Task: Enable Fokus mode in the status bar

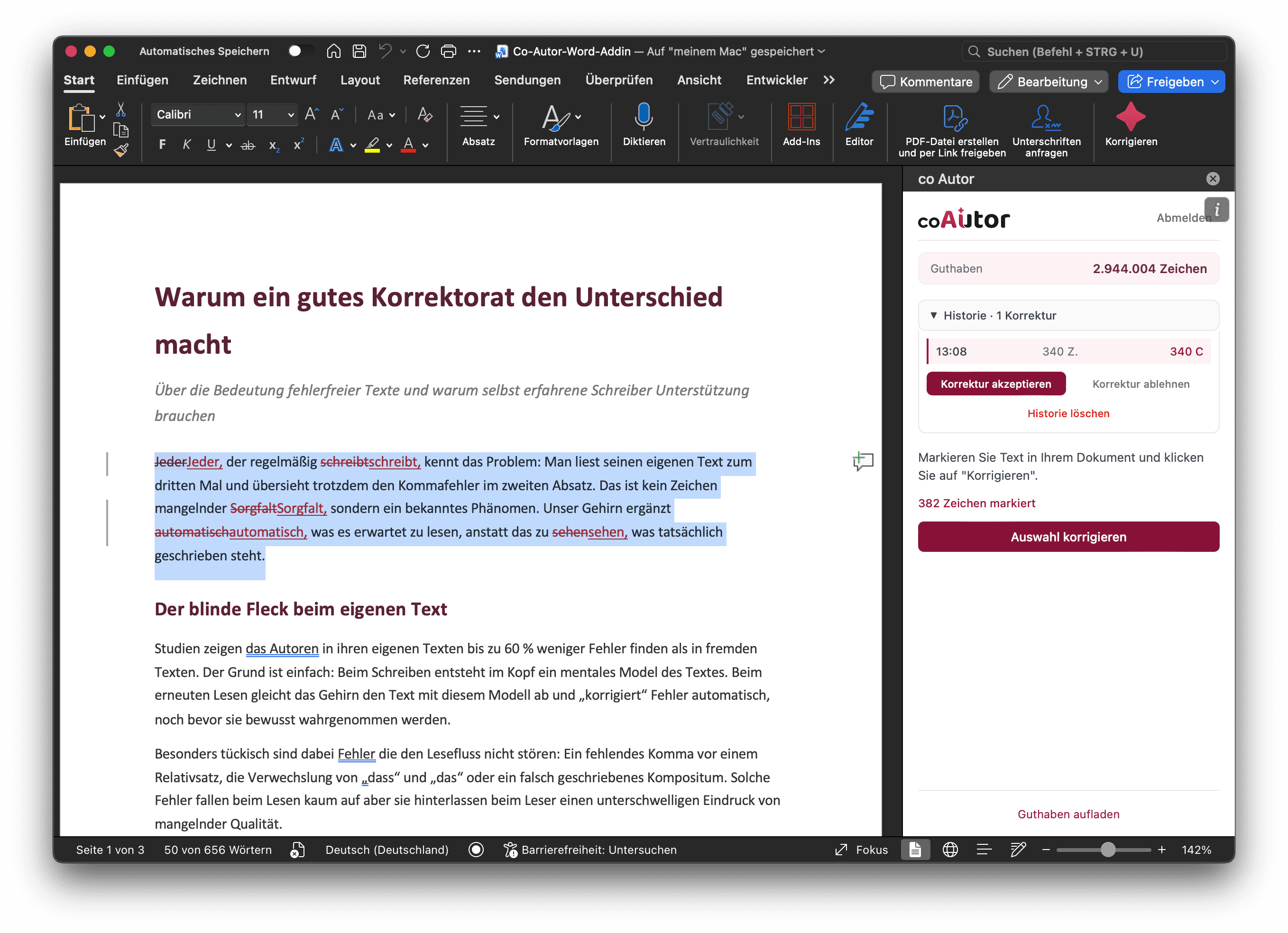Action: coord(861,850)
